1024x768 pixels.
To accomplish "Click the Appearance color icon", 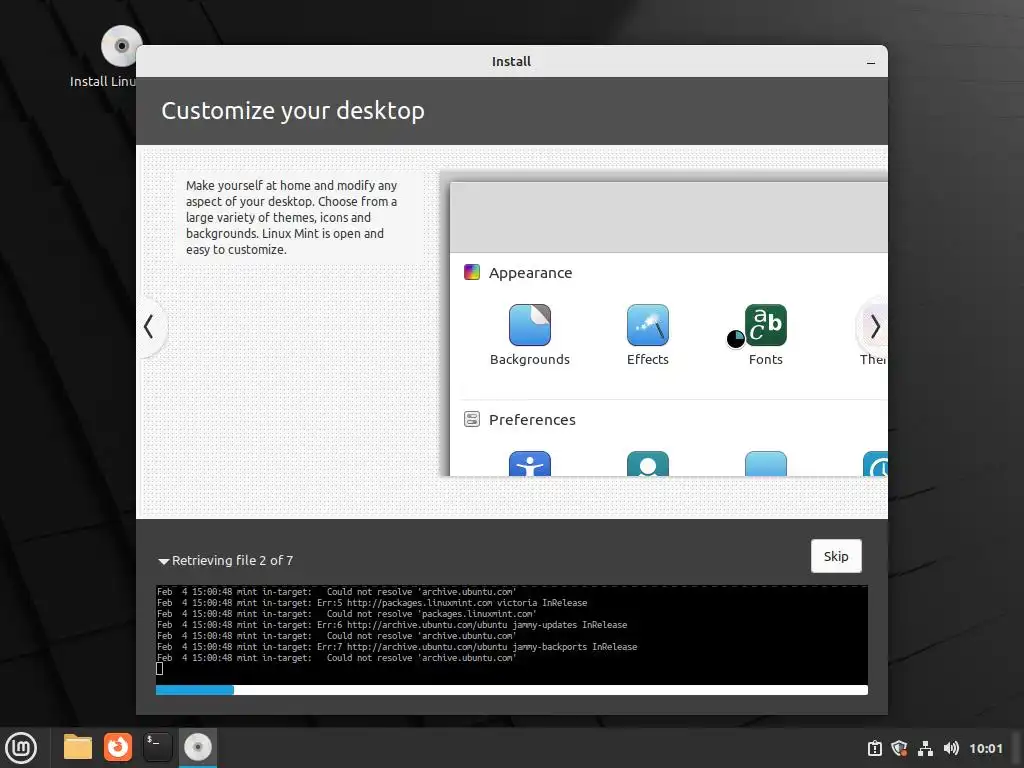I will click(472, 272).
